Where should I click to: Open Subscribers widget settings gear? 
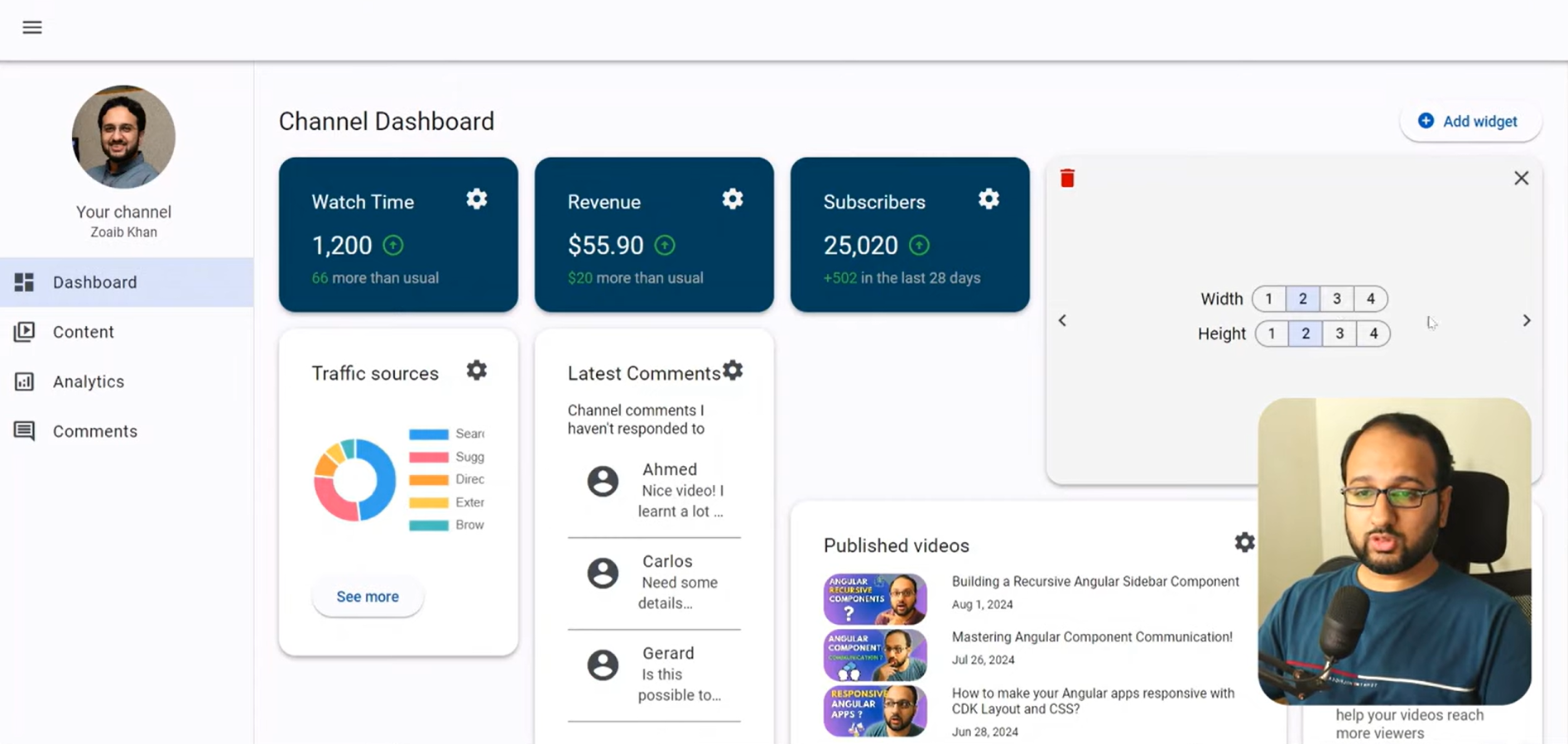tap(988, 199)
